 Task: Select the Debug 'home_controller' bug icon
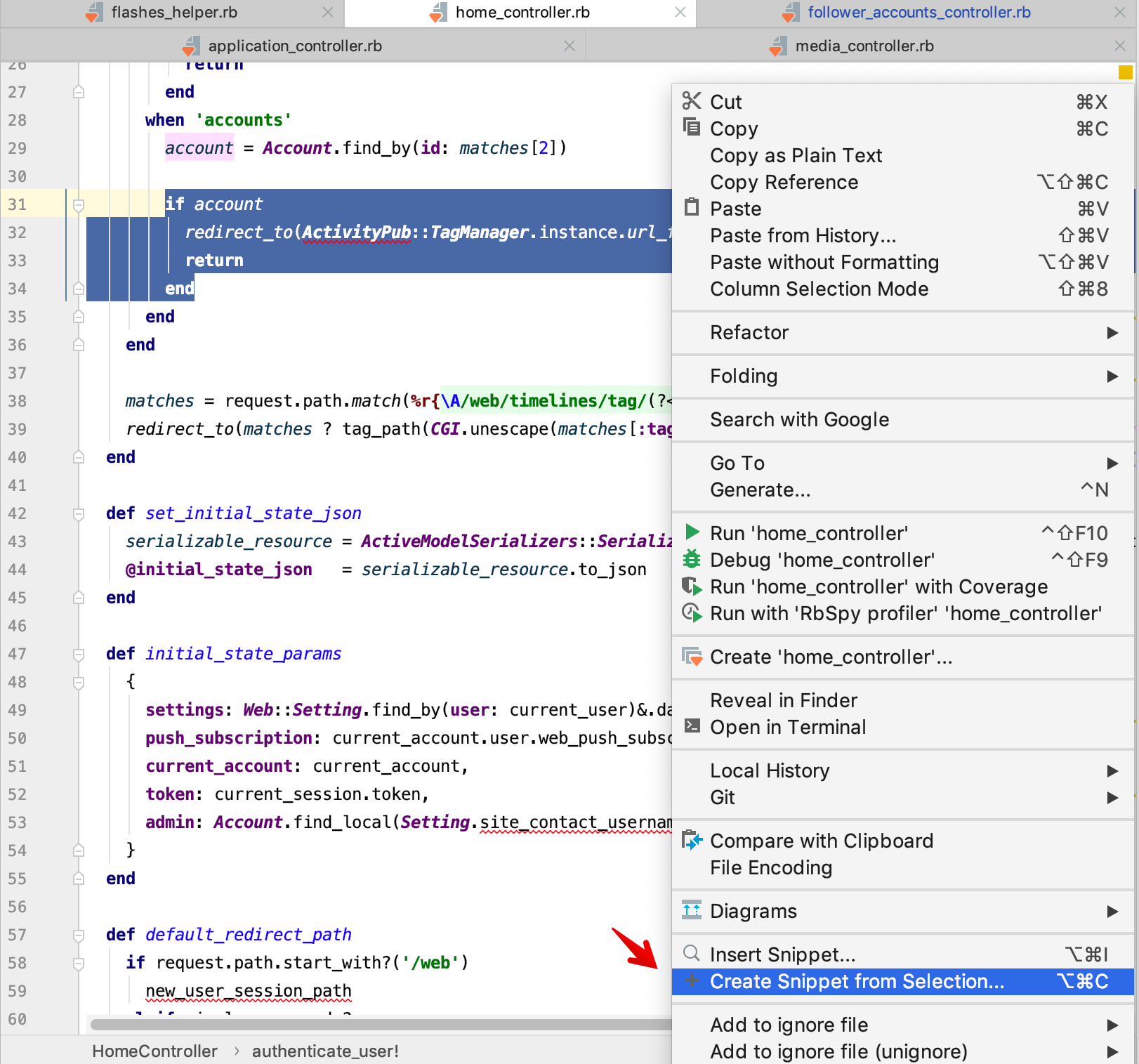coord(692,559)
